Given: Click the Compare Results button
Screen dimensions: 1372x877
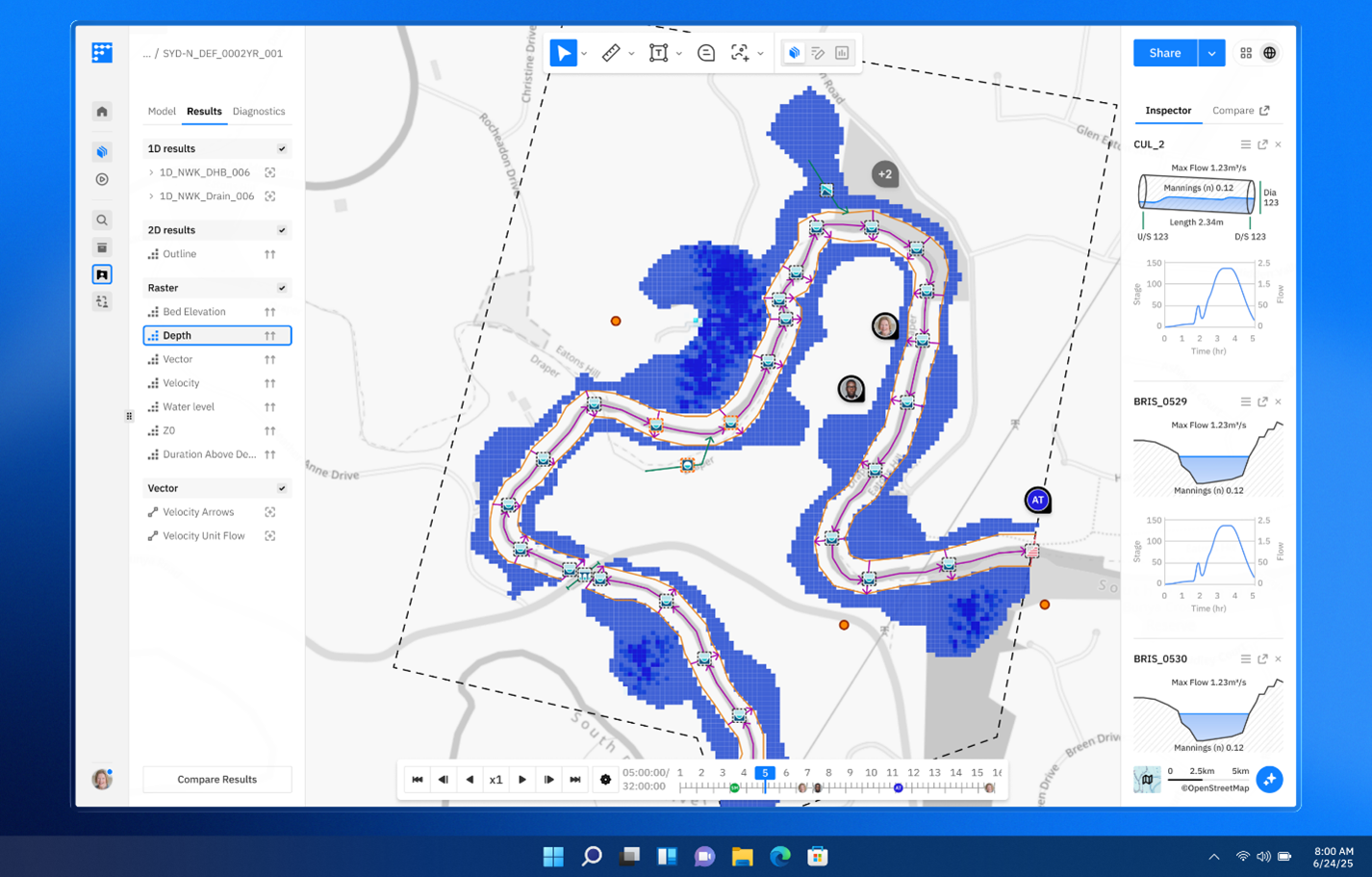Looking at the screenshot, I should [x=216, y=779].
